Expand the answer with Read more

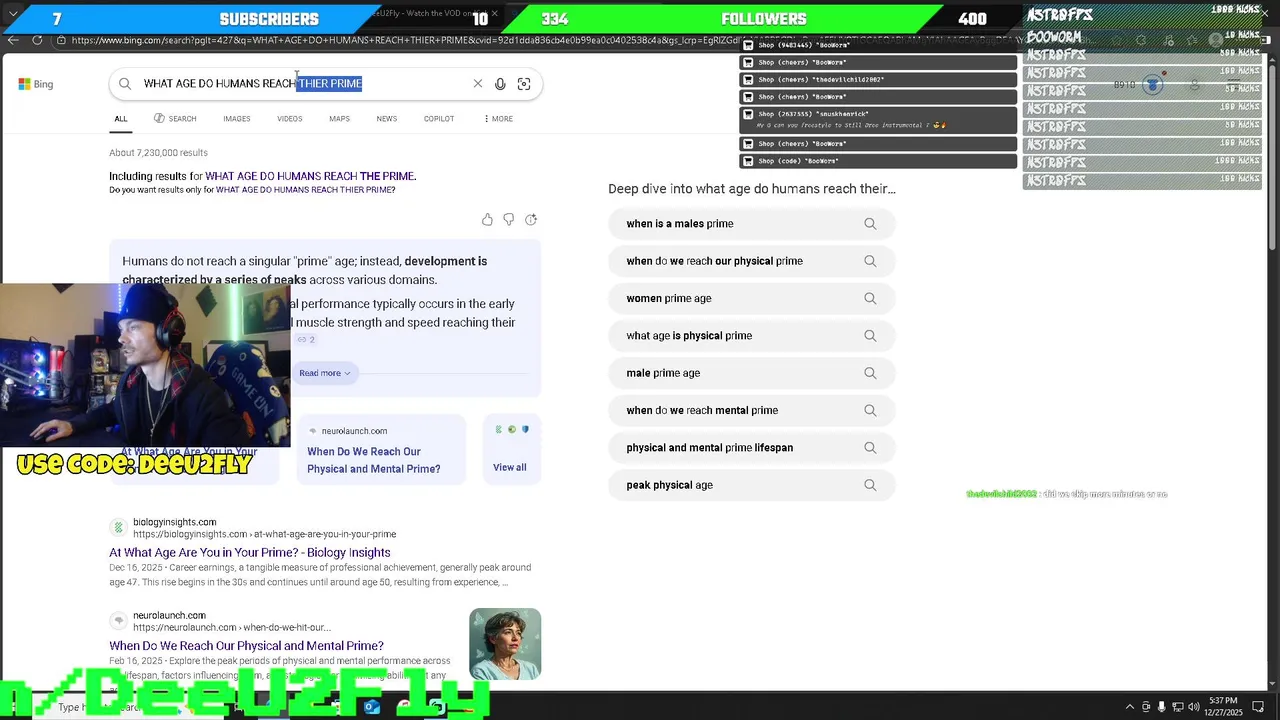point(325,373)
